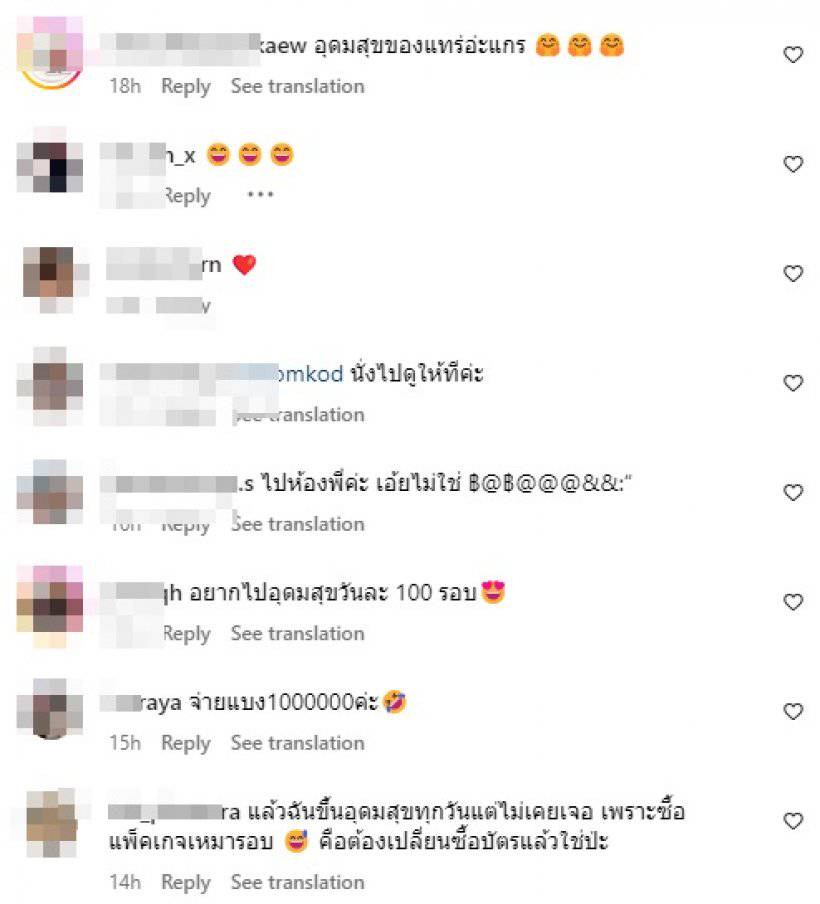Reply to the 15h comment
The image size is (820, 904).
pyautogui.click(x=186, y=744)
